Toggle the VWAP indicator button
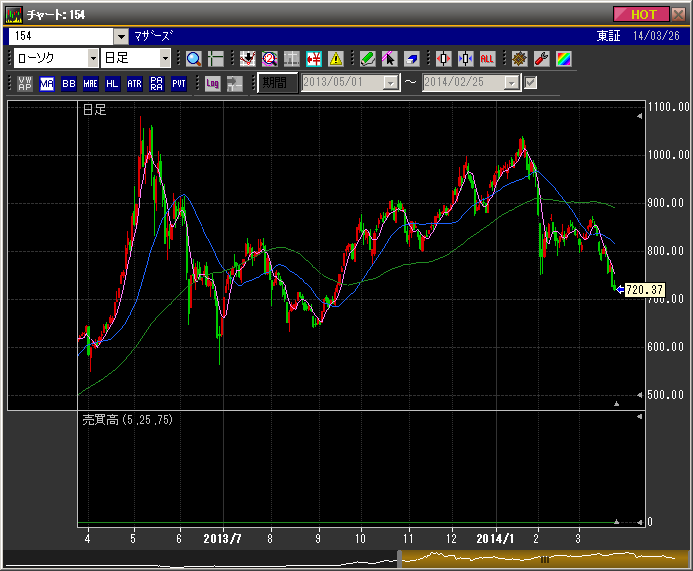 click(25, 83)
